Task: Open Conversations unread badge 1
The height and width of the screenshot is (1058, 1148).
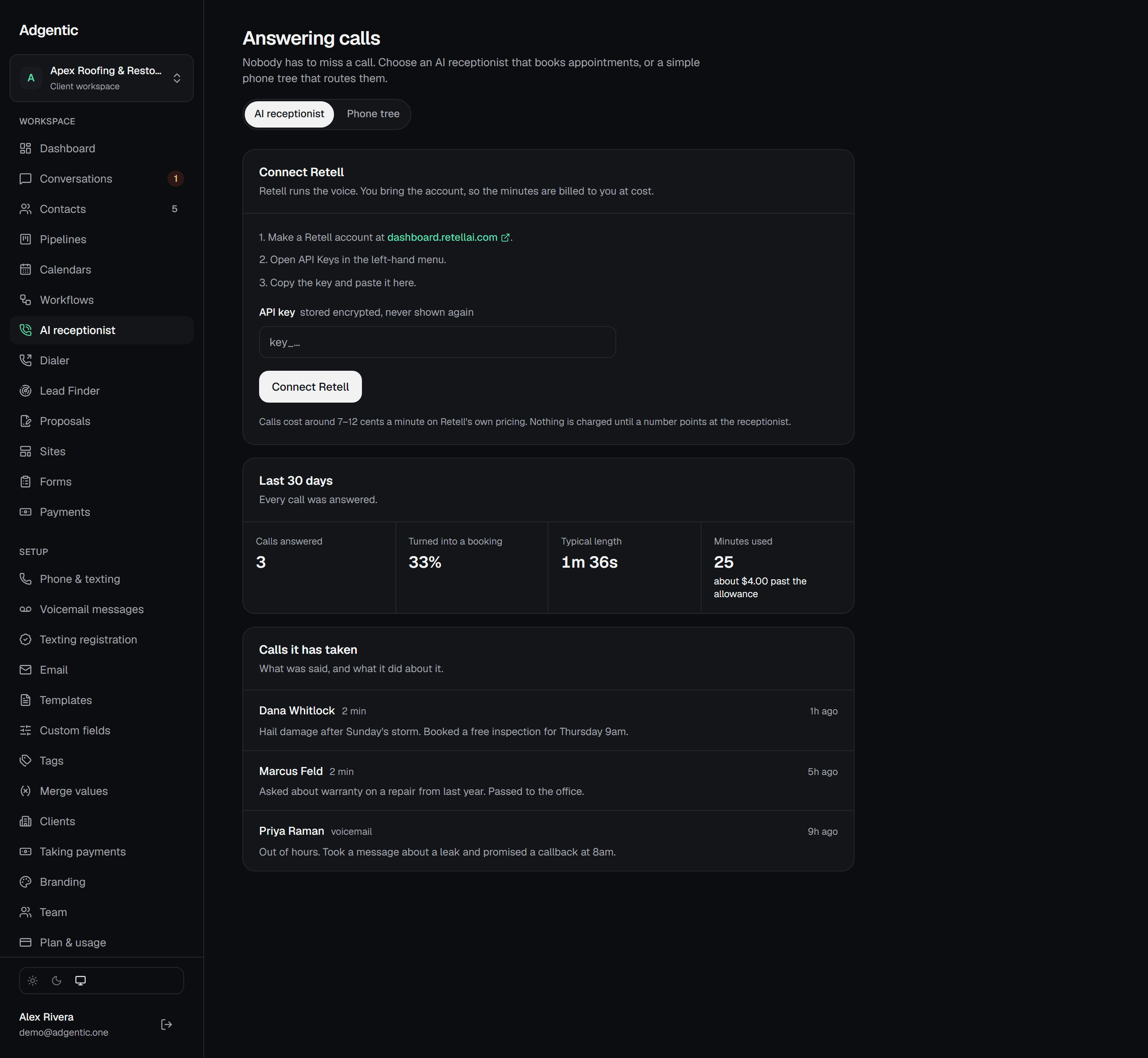Action: point(175,179)
